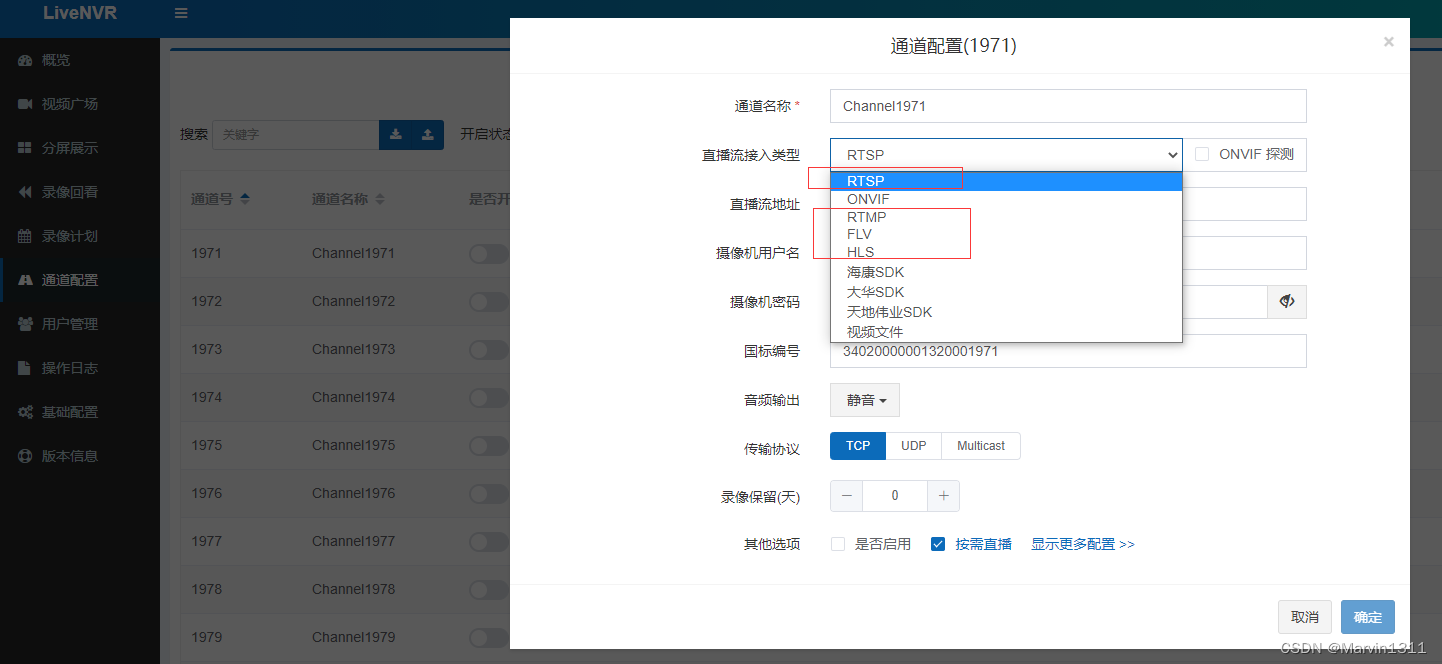The width and height of the screenshot is (1442, 664).
Task: Check the ONVIF 探测 checkbox
Action: [x=1202, y=154]
